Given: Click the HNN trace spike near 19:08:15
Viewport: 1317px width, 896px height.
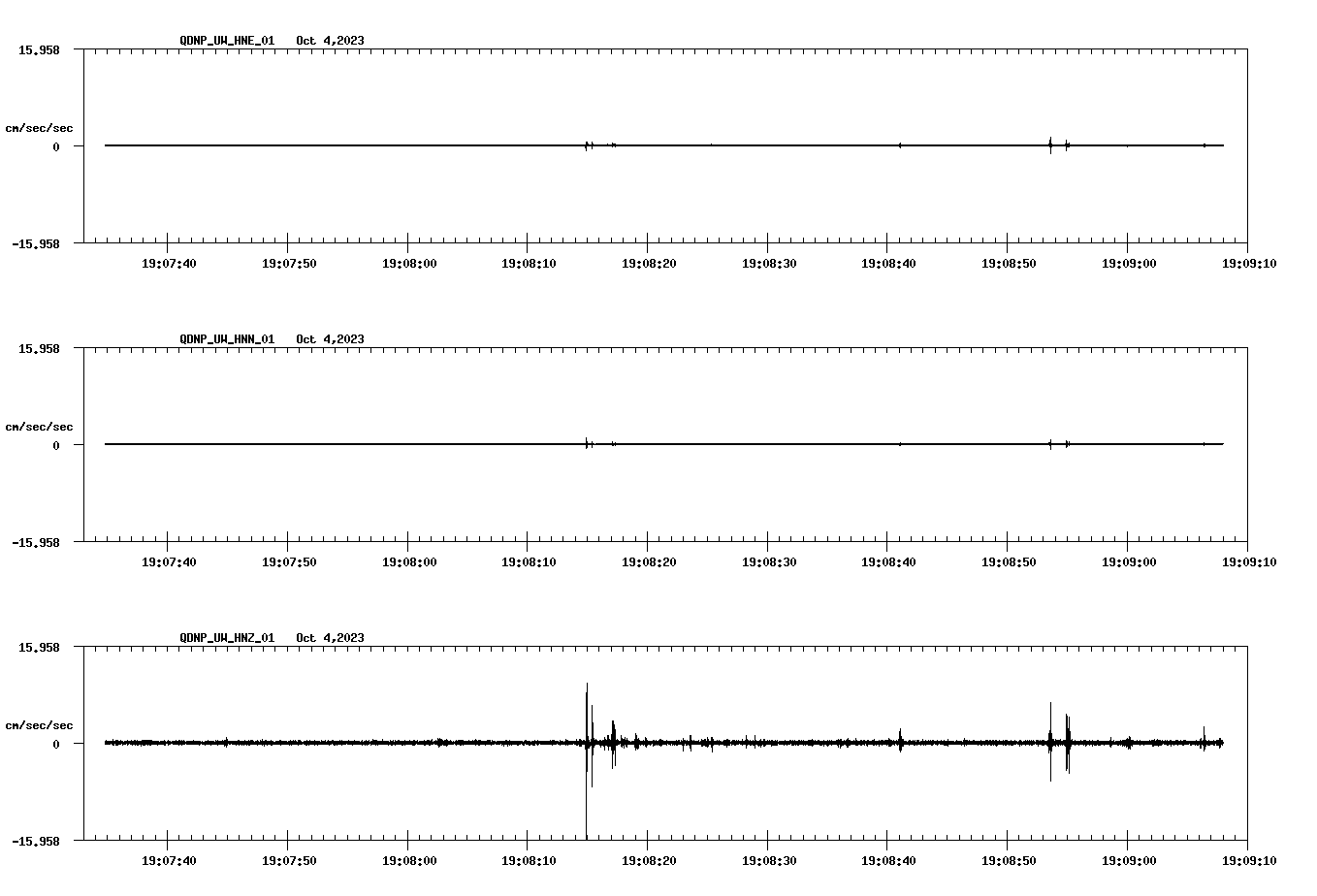Looking at the screenshot, I should click(587, 444).
